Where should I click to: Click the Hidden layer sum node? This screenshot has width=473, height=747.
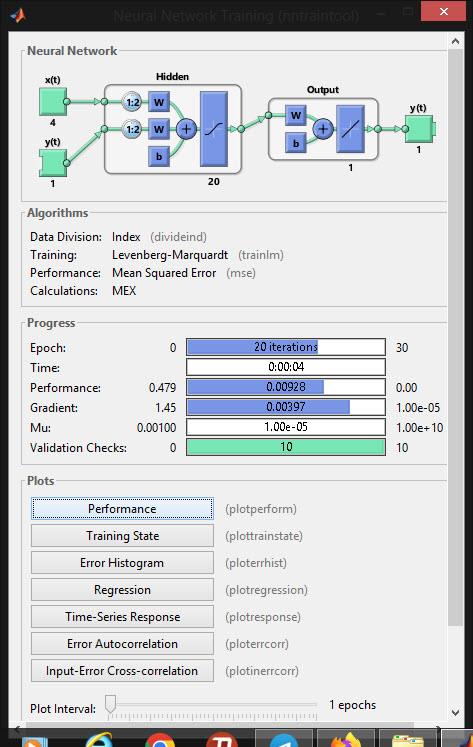tap(186, 129)
